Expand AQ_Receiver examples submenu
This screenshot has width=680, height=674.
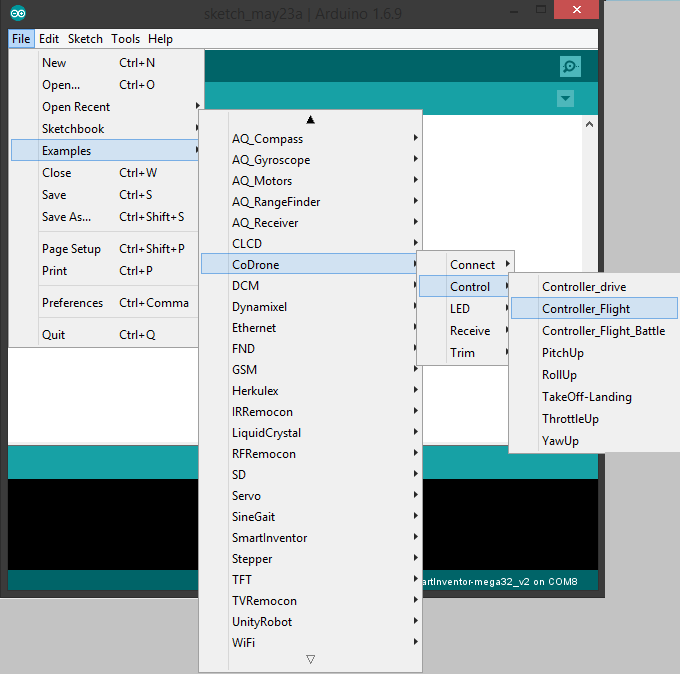pos(310,223)
